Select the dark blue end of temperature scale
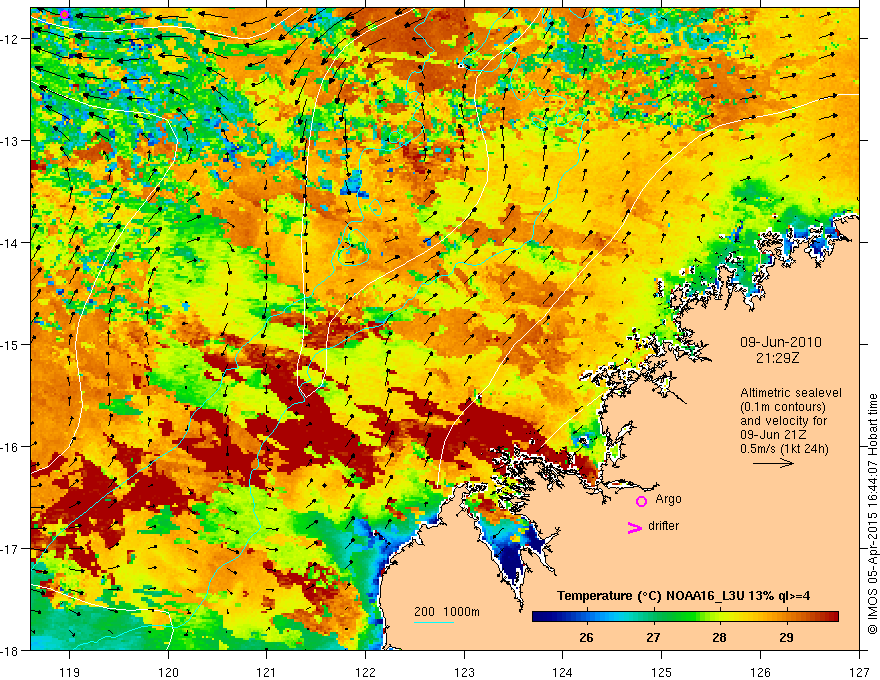The height and width of the screenshot is (680, 880). (540, 617)
